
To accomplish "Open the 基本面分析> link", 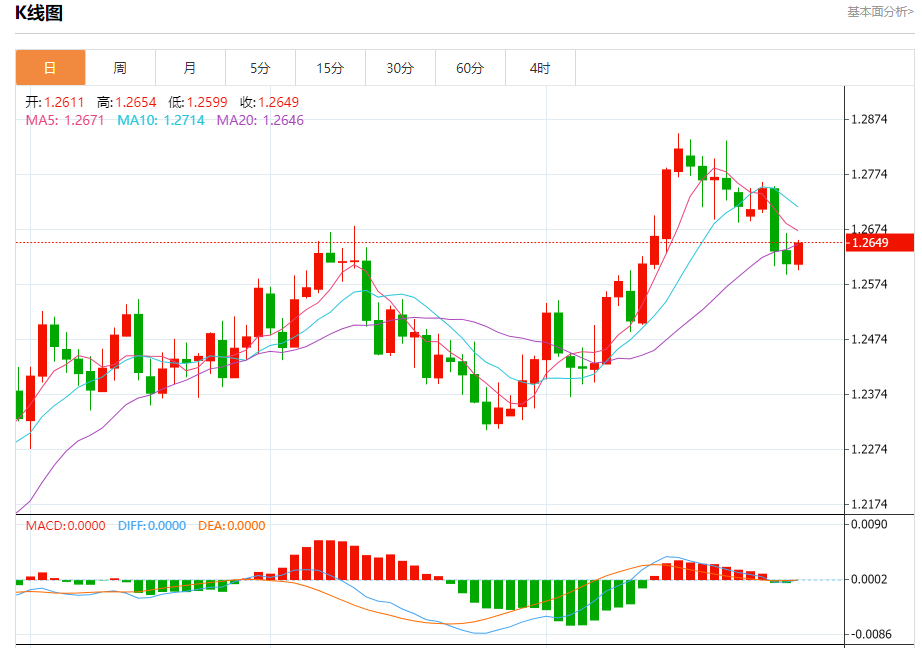I will (880, 12).
